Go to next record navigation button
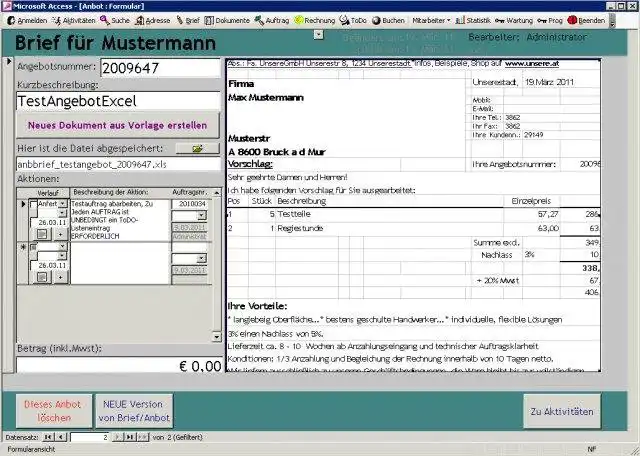This screenshot has width=640, height=456. [x=118, y=437]
